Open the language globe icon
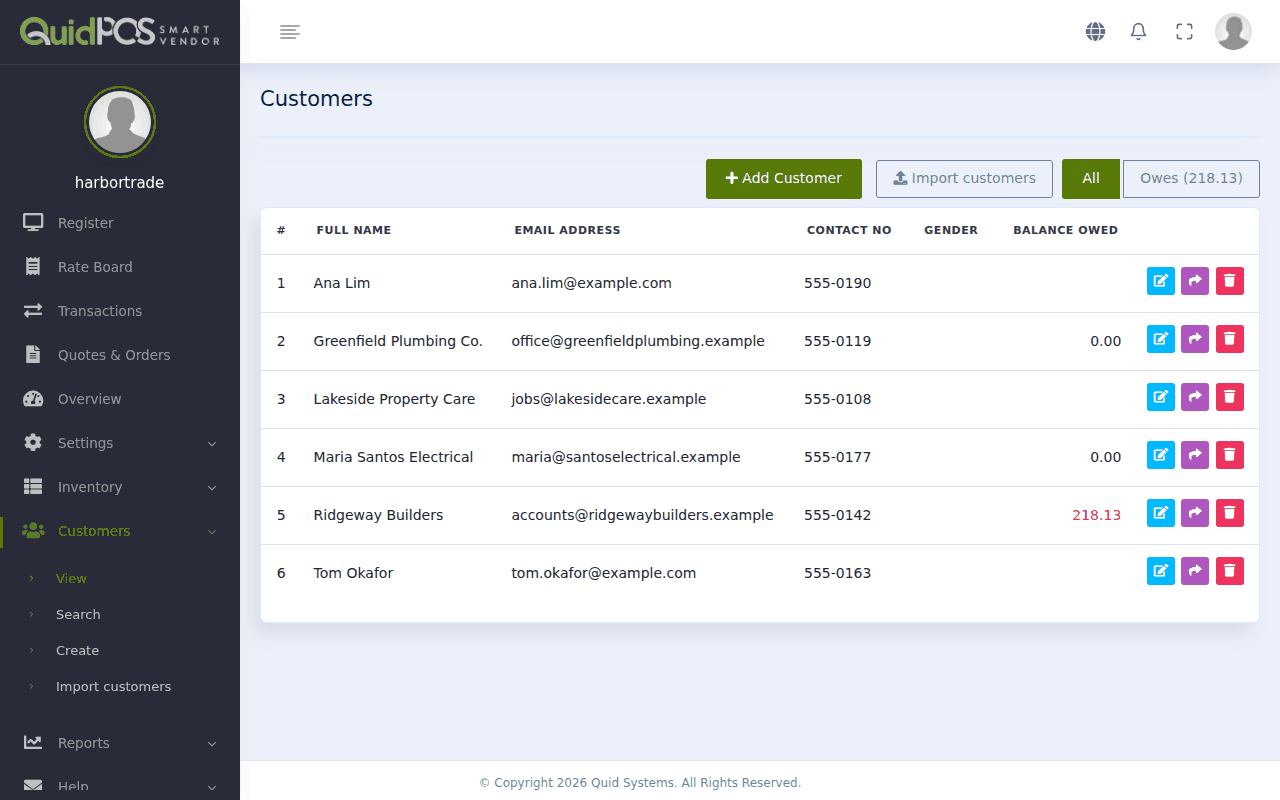 pyautogui.click(x=1095, y=32)
